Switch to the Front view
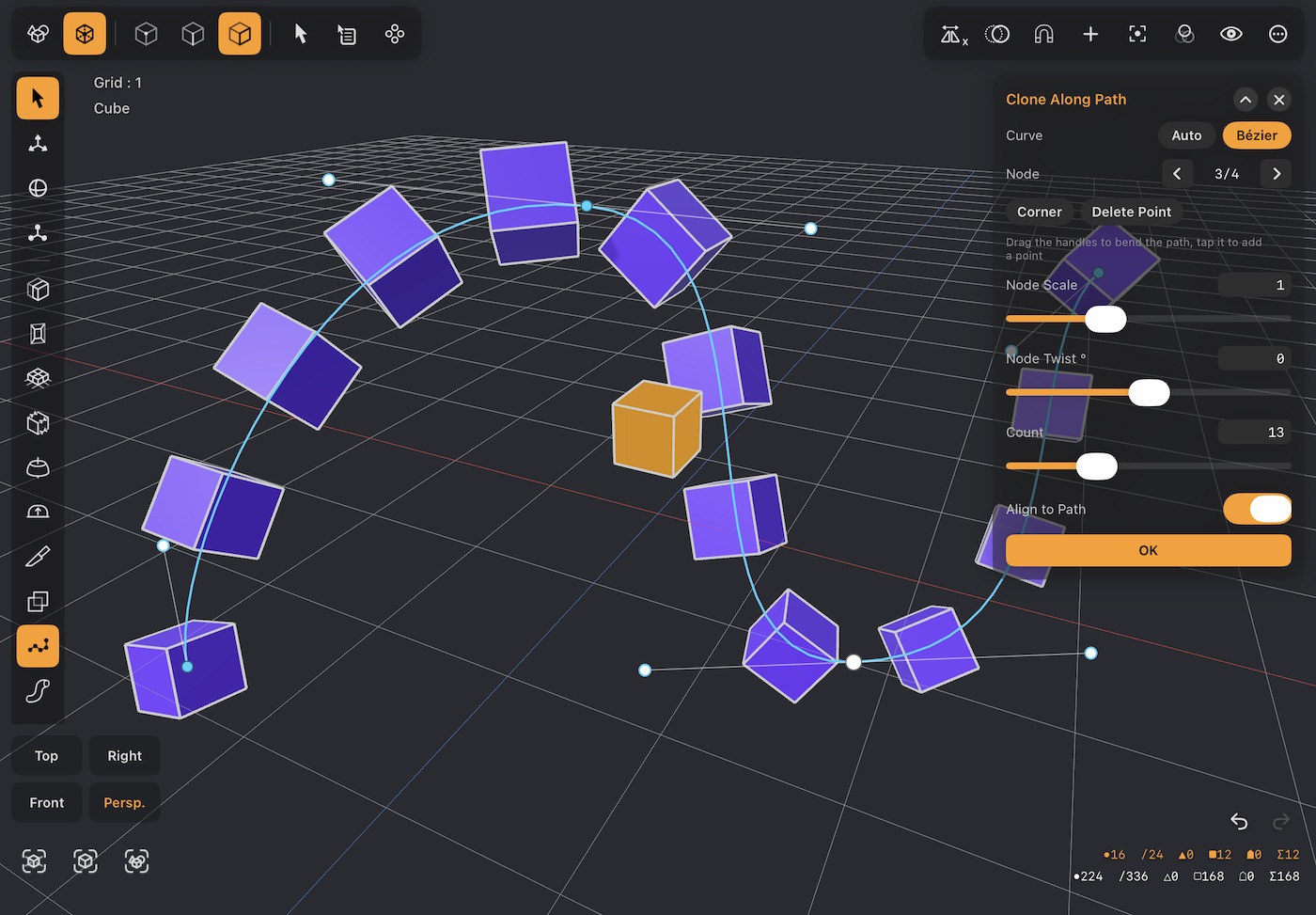Viewport: 1316px width, 915px height. [x=47, y=802]
